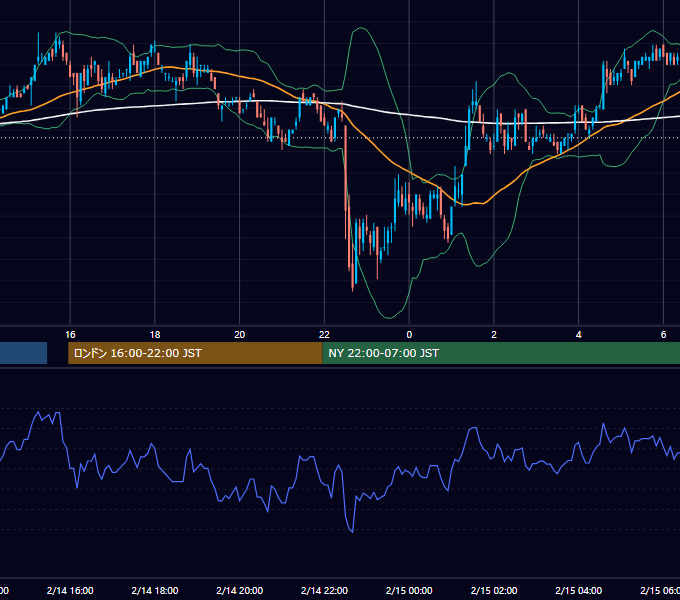
Task: Click the 2/15 04:00 date label
Action: click(579, 590)
